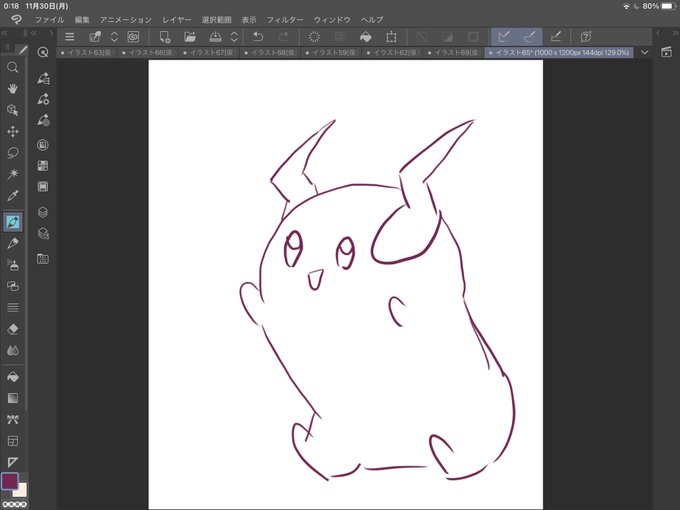Click the Open file folder icon
Image resolution: width=680 pixels, height=510 pixels.
coord(190,37)
